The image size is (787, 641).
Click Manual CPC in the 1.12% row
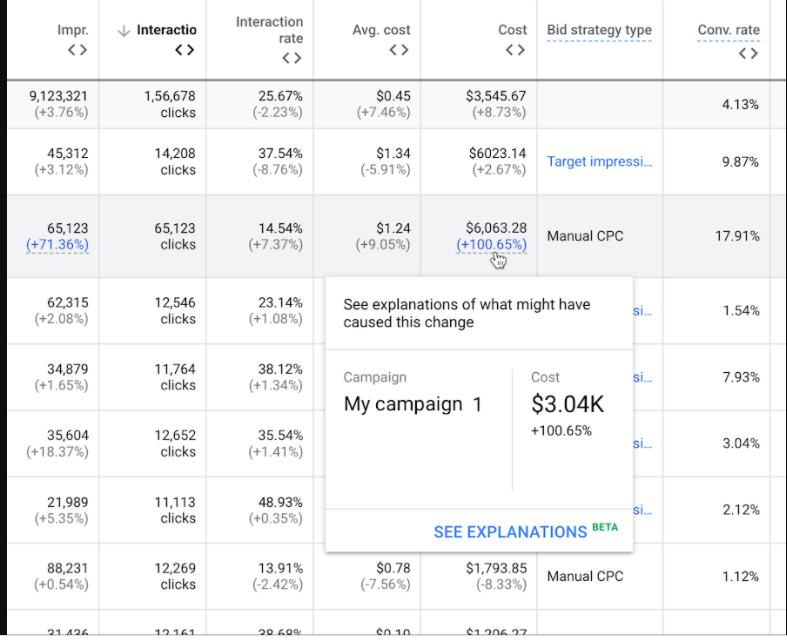click(x=585, y=576)
